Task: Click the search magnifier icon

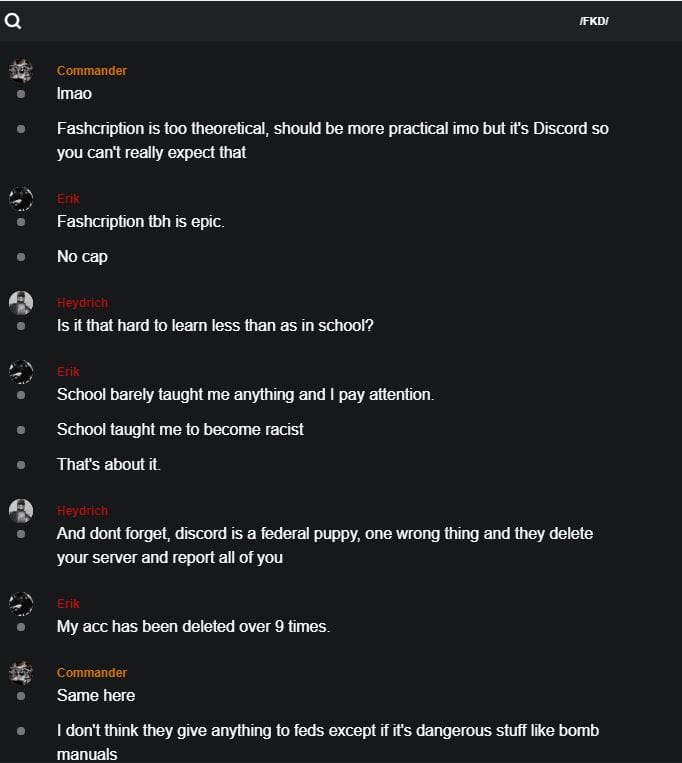Action: point(13,21)
